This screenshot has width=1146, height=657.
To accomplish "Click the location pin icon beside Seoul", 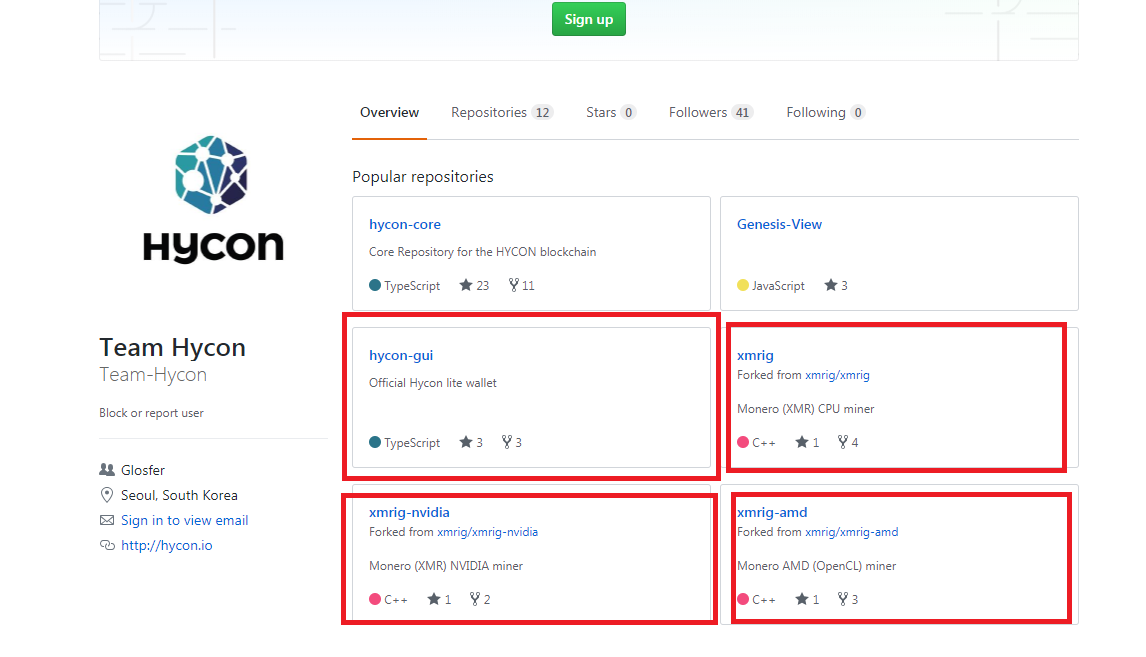I will point(107,495).
